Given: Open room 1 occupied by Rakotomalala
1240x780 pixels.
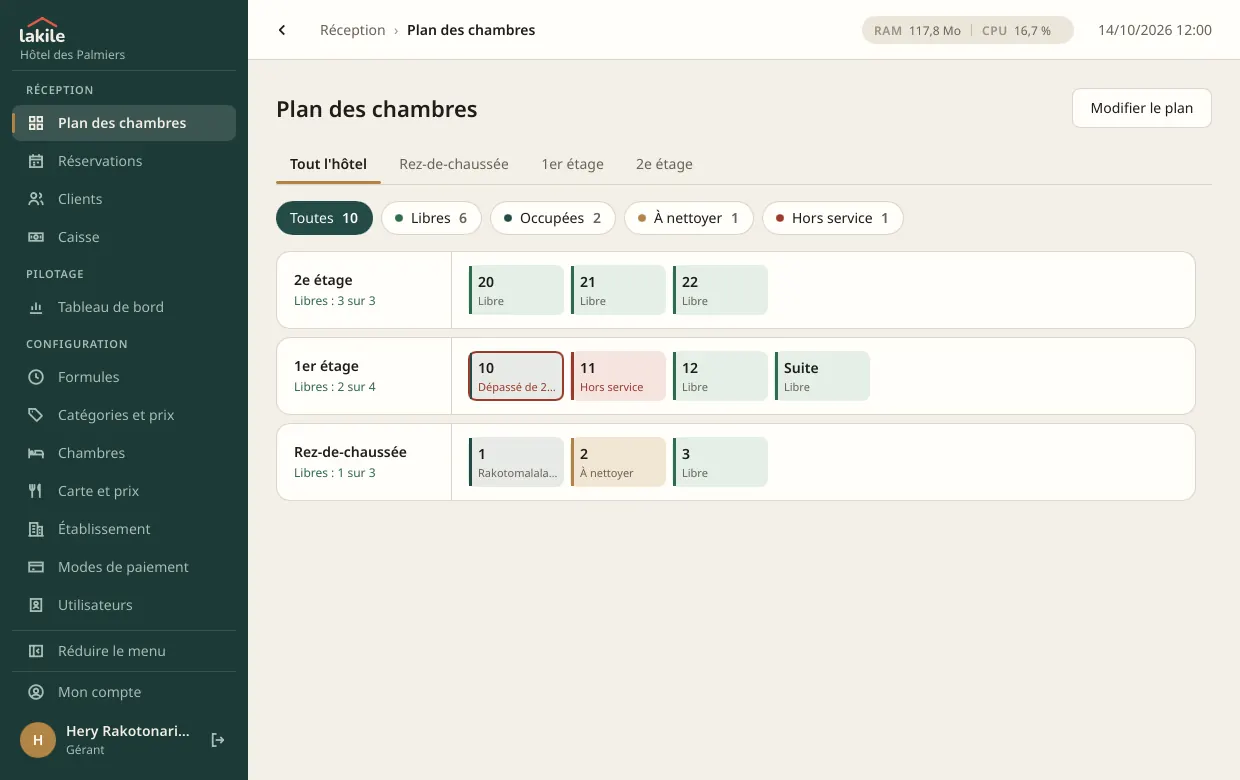Looking at the screenshot, I should pos(516,462).
